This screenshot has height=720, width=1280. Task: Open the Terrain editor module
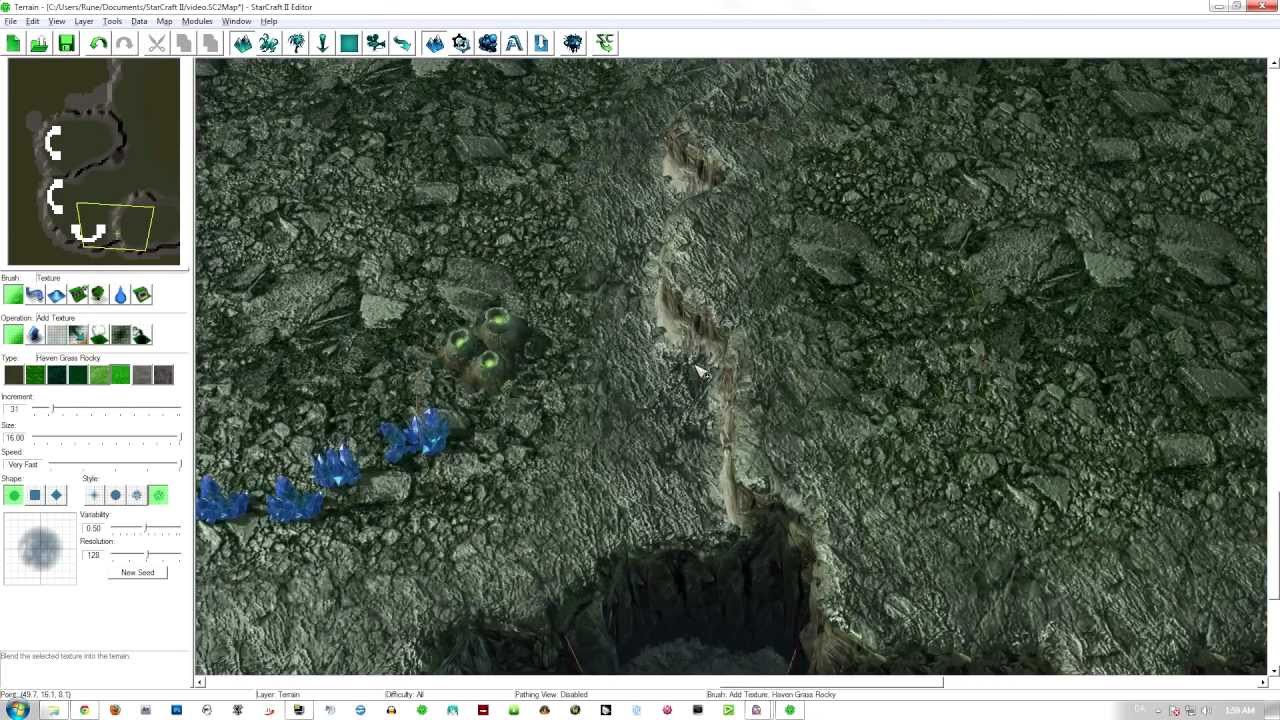pyautogui.click(x=435, y=43)
